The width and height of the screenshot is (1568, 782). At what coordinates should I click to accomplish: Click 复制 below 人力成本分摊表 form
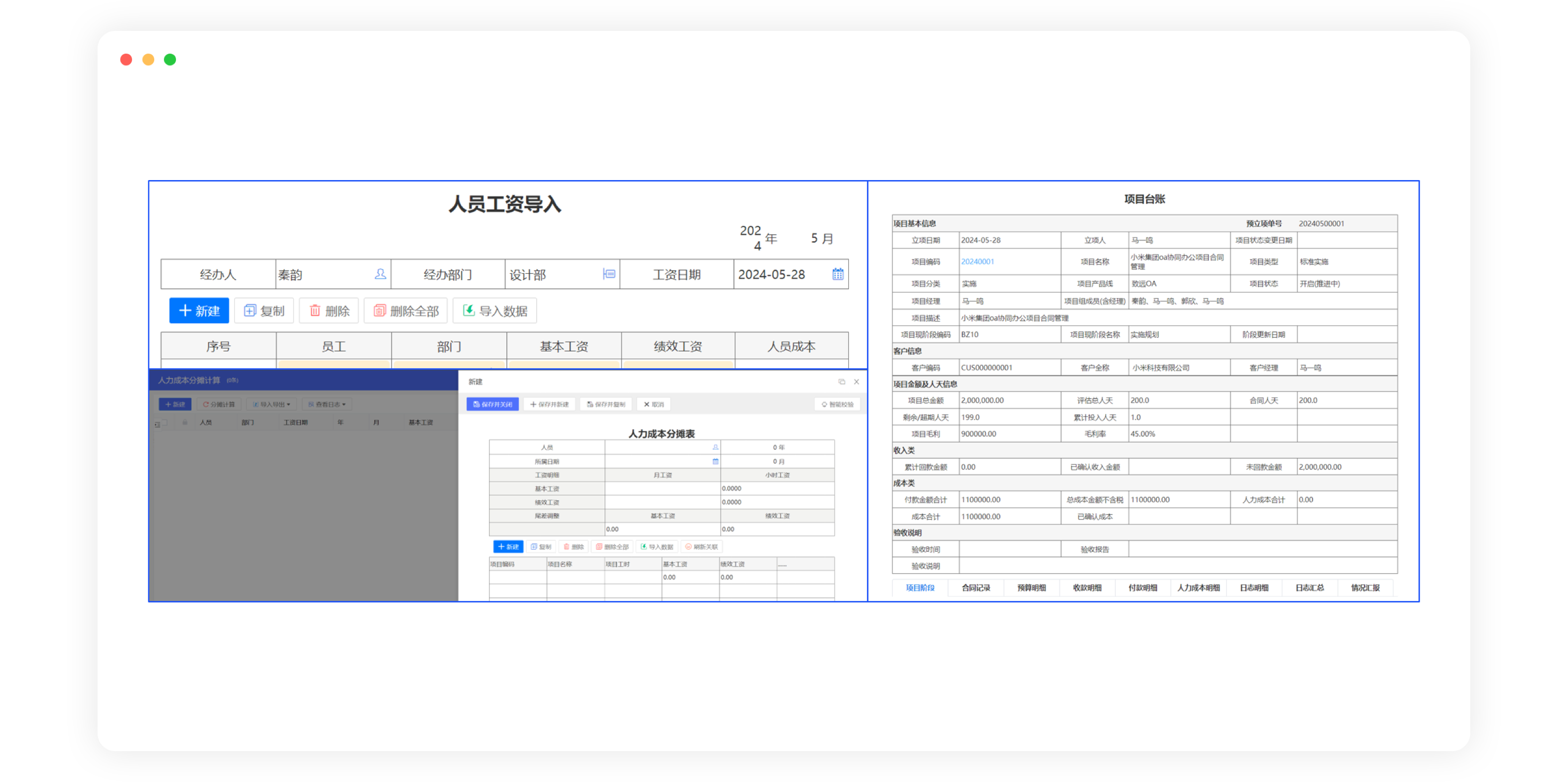click(541, 547)
